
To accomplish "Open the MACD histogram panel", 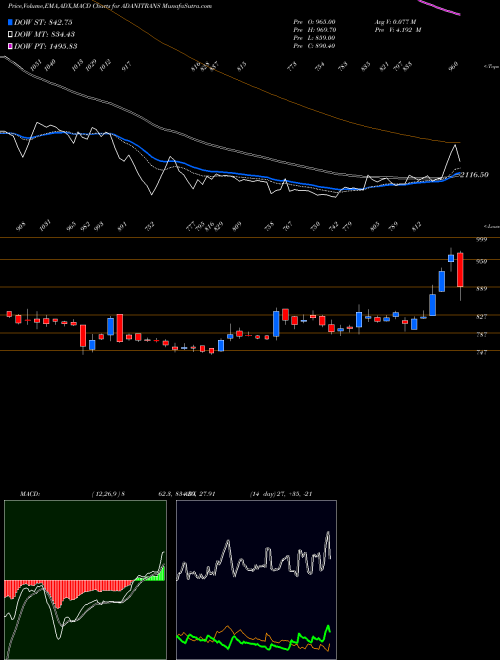I will [x=85, y=580].
